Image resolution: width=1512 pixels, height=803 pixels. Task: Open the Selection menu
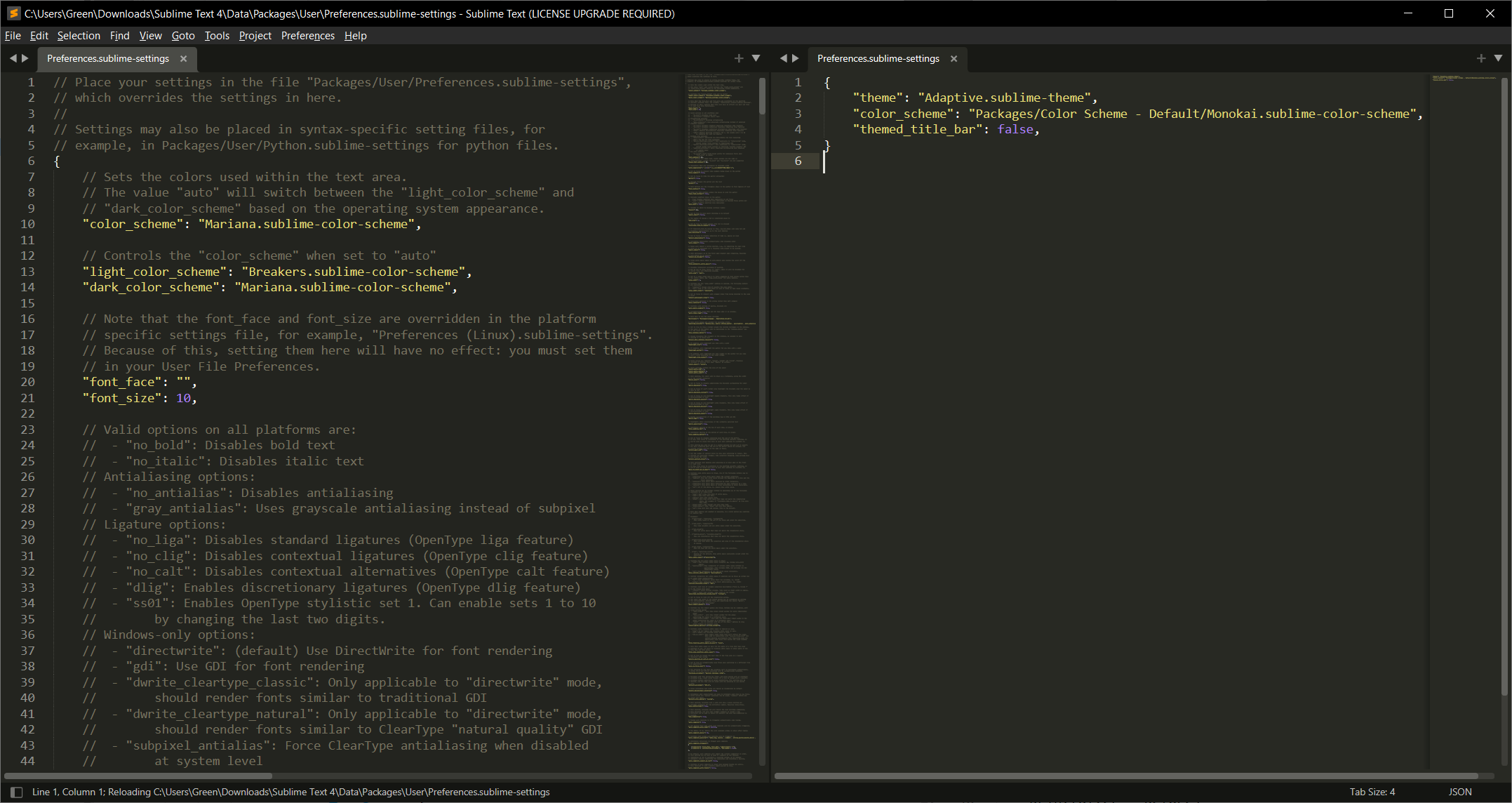(79, 35)
